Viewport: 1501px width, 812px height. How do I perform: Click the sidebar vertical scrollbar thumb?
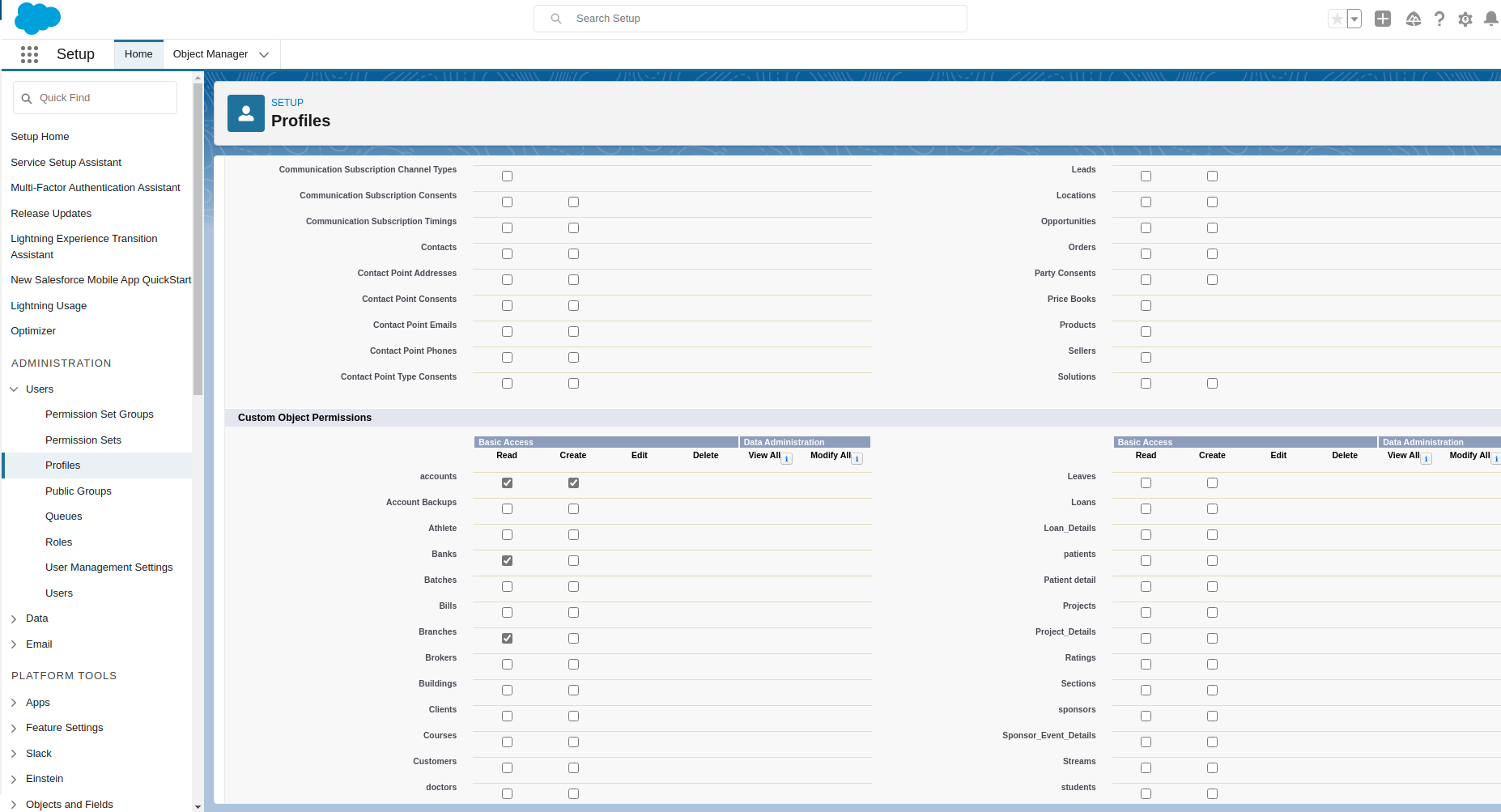[x=198, y=239]
